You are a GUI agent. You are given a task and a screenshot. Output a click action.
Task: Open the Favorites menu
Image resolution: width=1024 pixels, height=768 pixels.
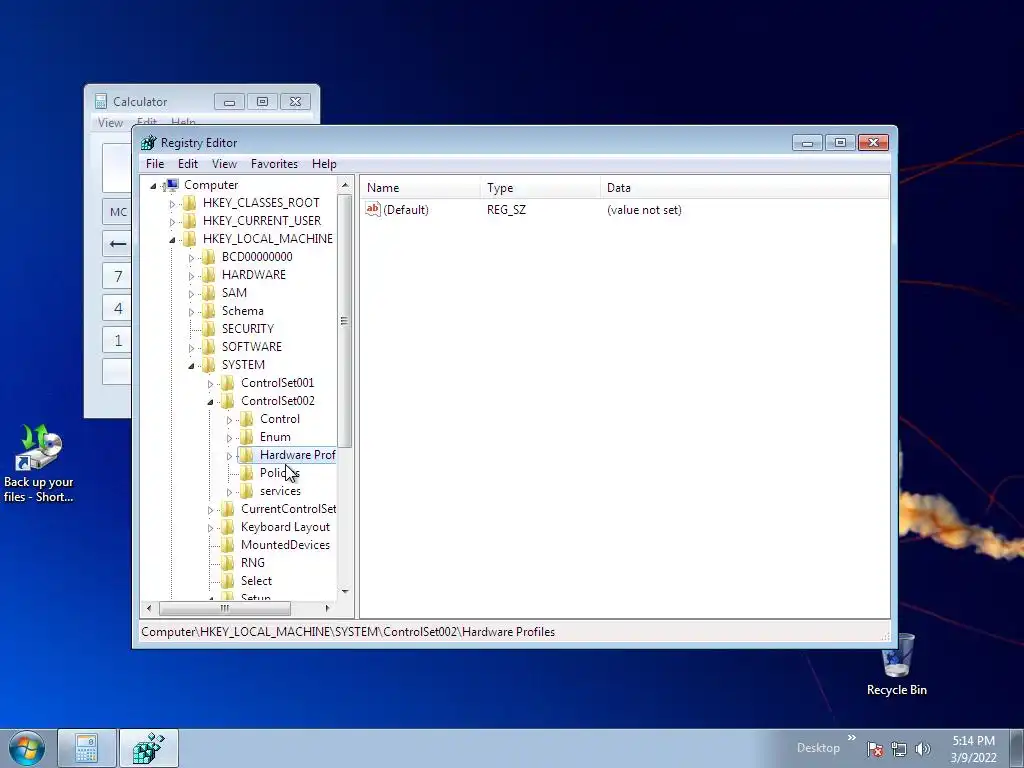[274, 164]
